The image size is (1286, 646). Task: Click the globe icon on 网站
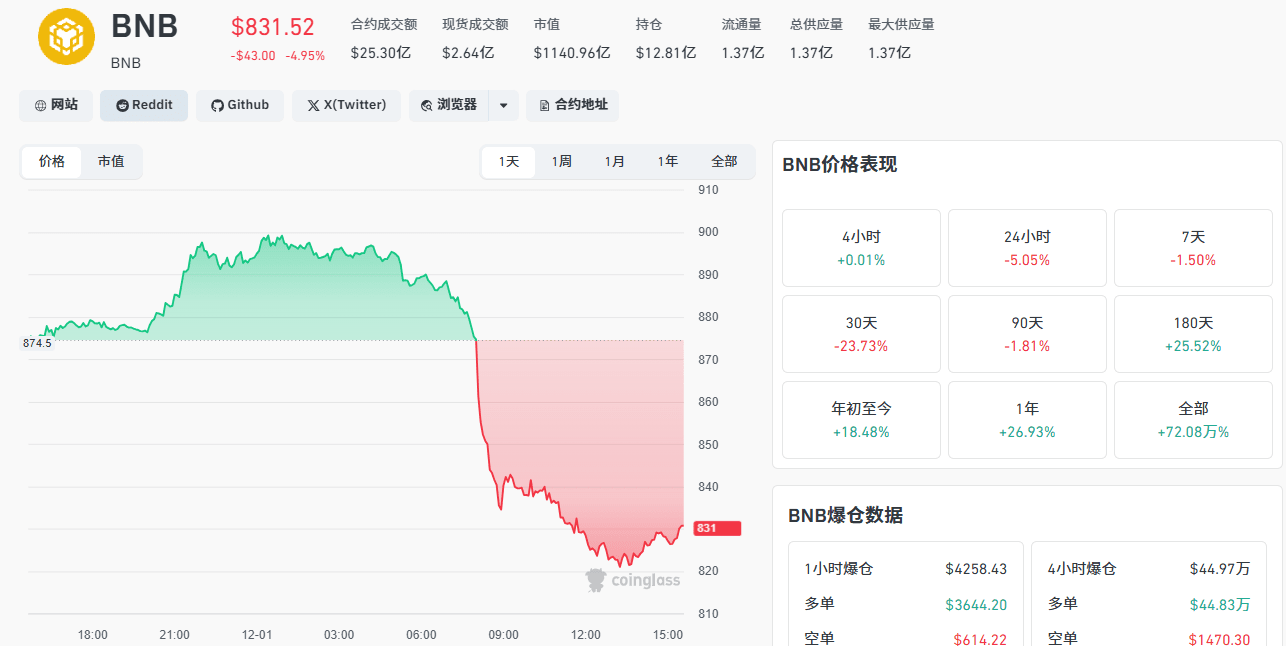click(40, 105)
